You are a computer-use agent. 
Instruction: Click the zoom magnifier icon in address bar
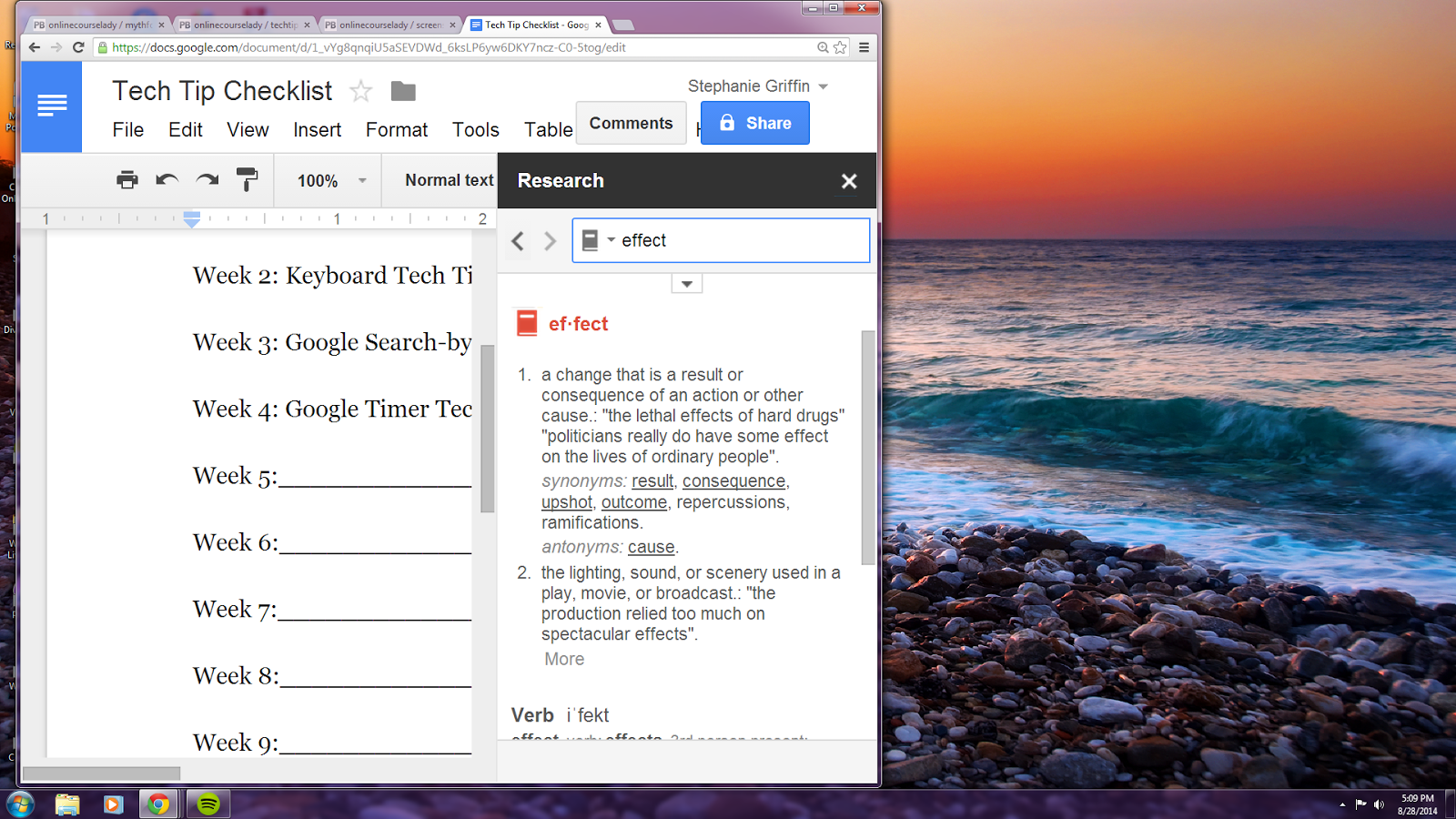tap(823, 47)
